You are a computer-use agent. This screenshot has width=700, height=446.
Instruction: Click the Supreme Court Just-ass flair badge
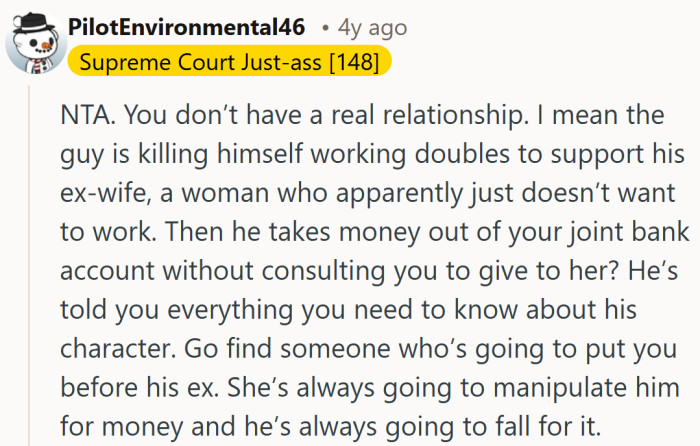coord(230,62)
